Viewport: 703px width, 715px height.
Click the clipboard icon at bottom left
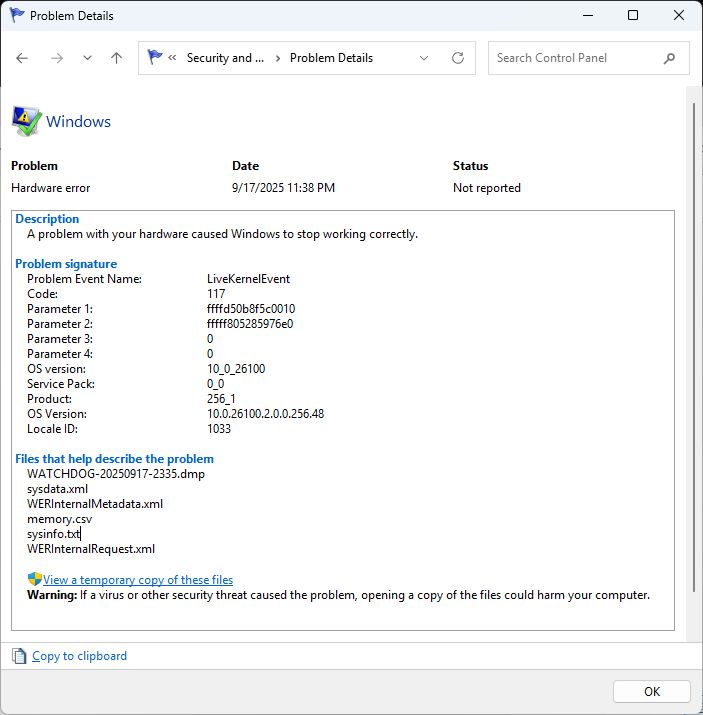[x=19, y=656]
